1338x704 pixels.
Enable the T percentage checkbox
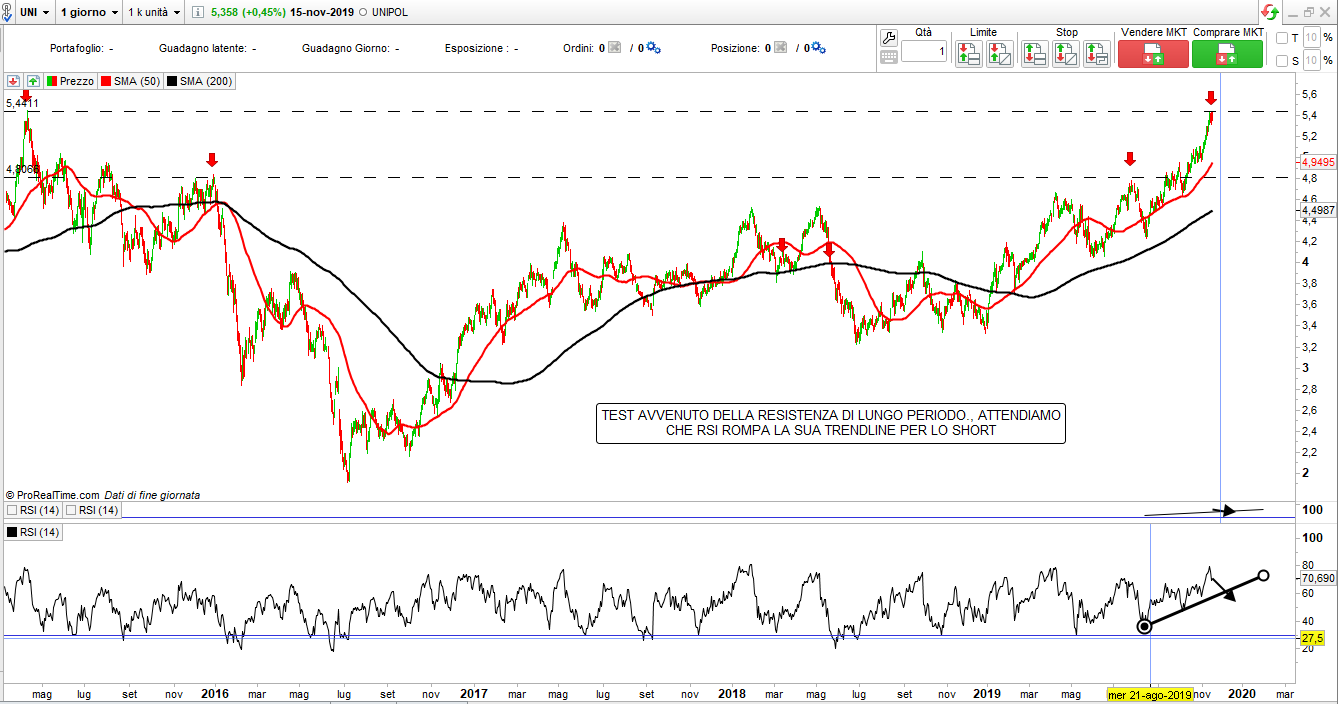point(1283,38)
